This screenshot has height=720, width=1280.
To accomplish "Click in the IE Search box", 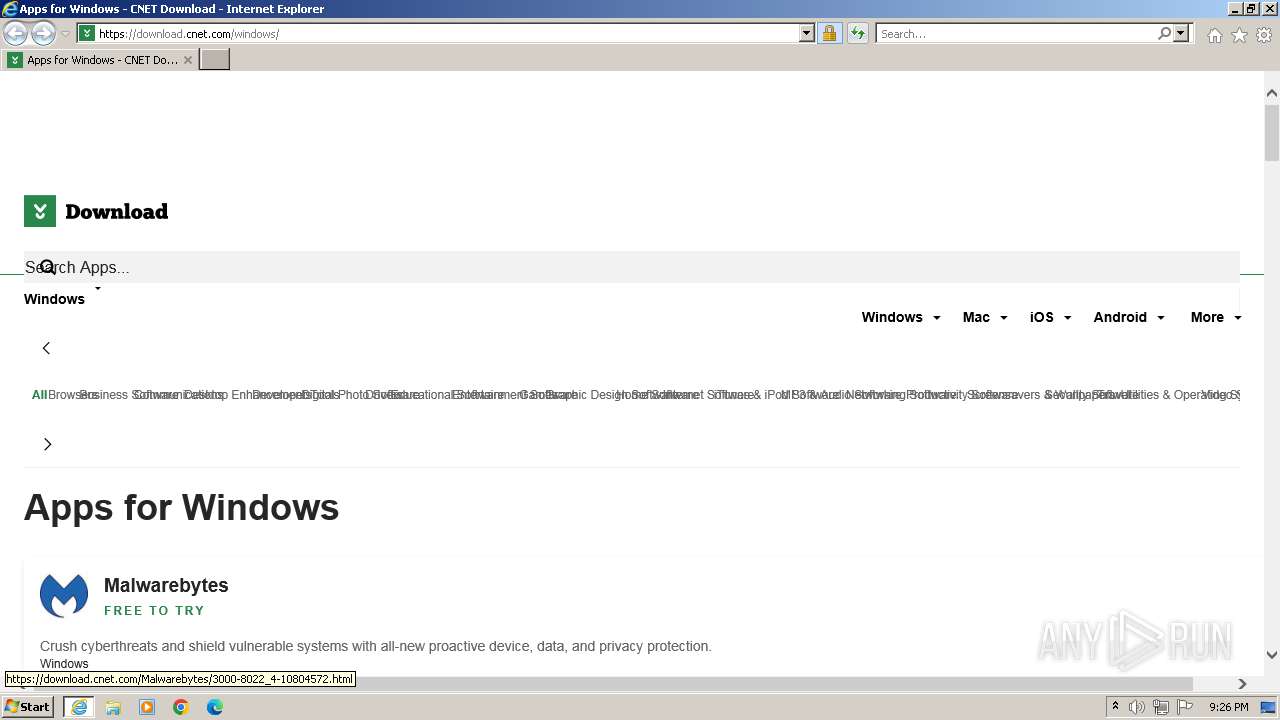I will pyautogui.click(x=1016, y=34).
